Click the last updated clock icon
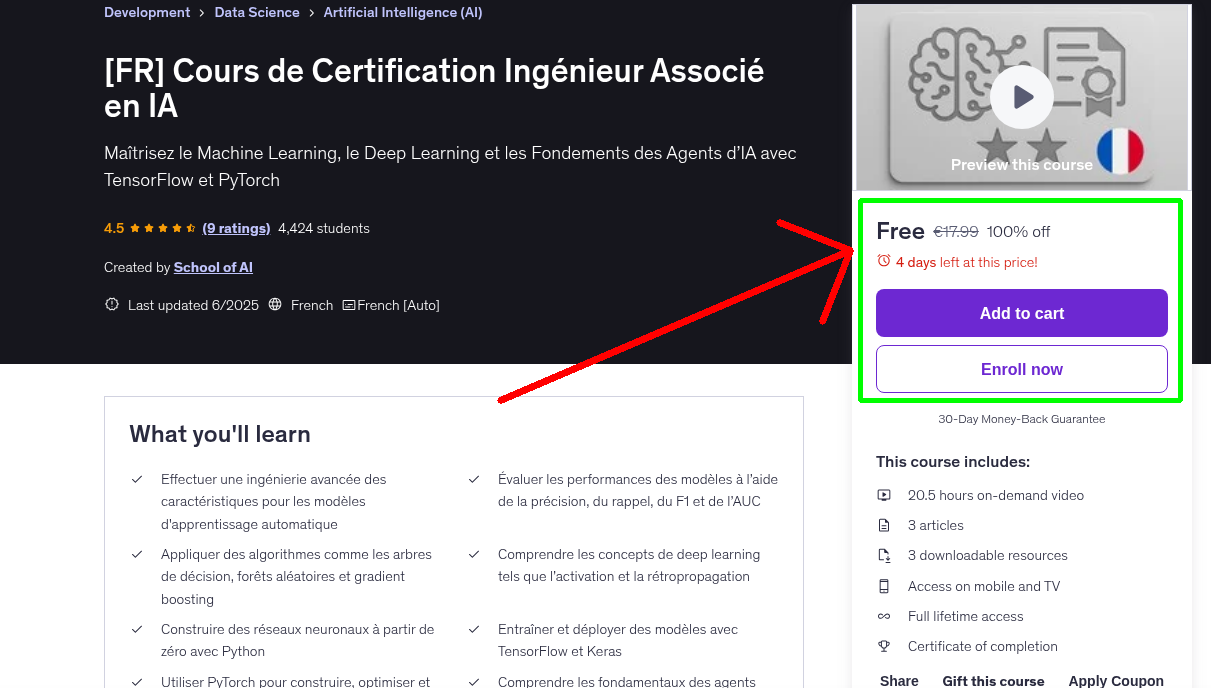 point(111,304)
